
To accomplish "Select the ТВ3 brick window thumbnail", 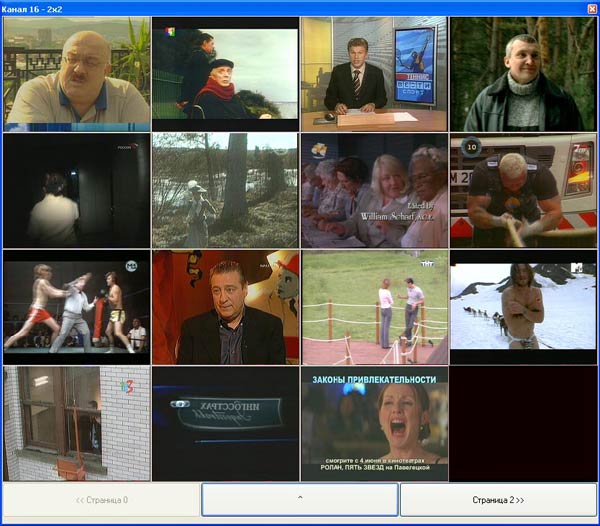I will point(77,423).
